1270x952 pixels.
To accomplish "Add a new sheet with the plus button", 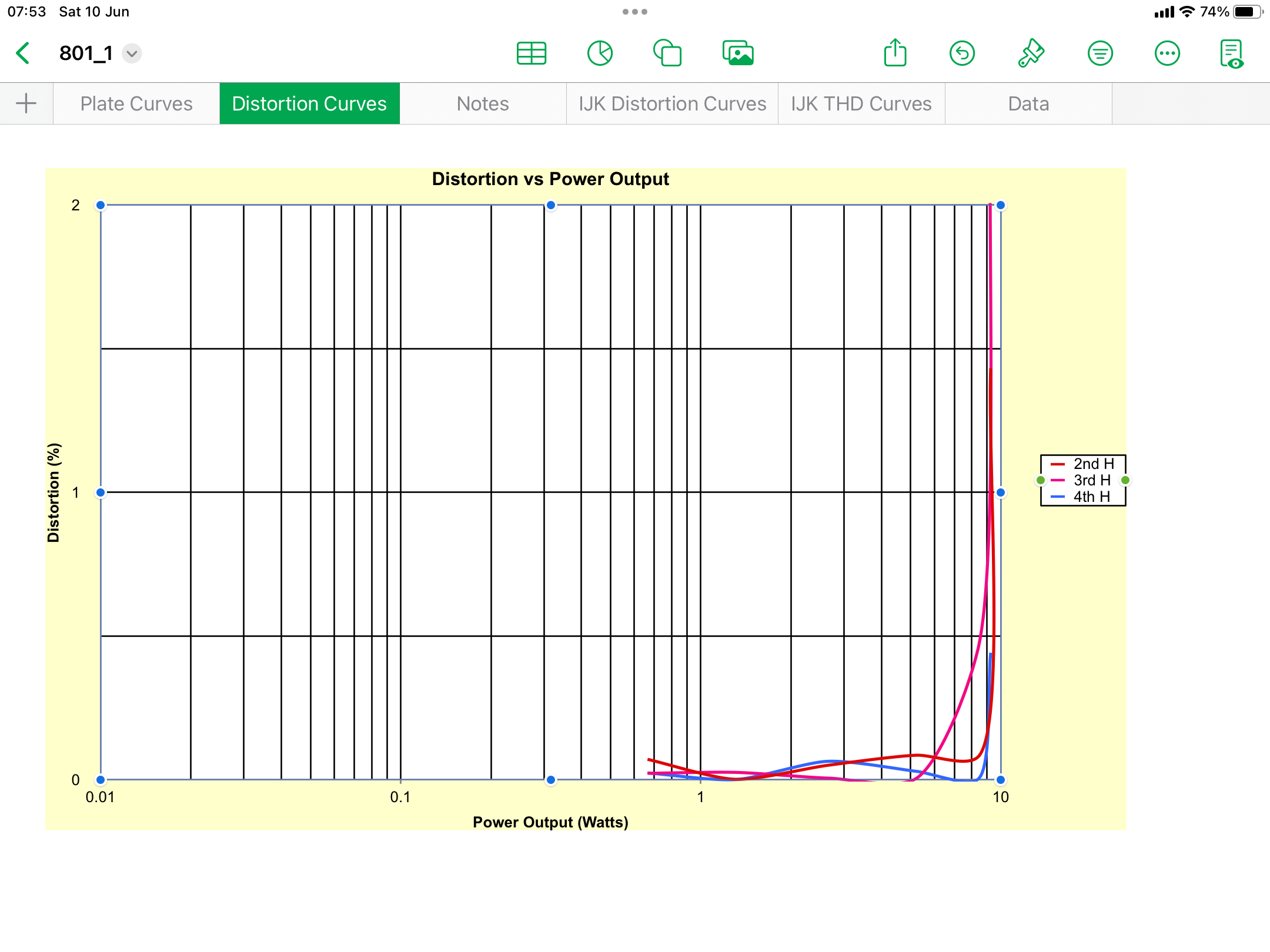I will tap(26, 103).
